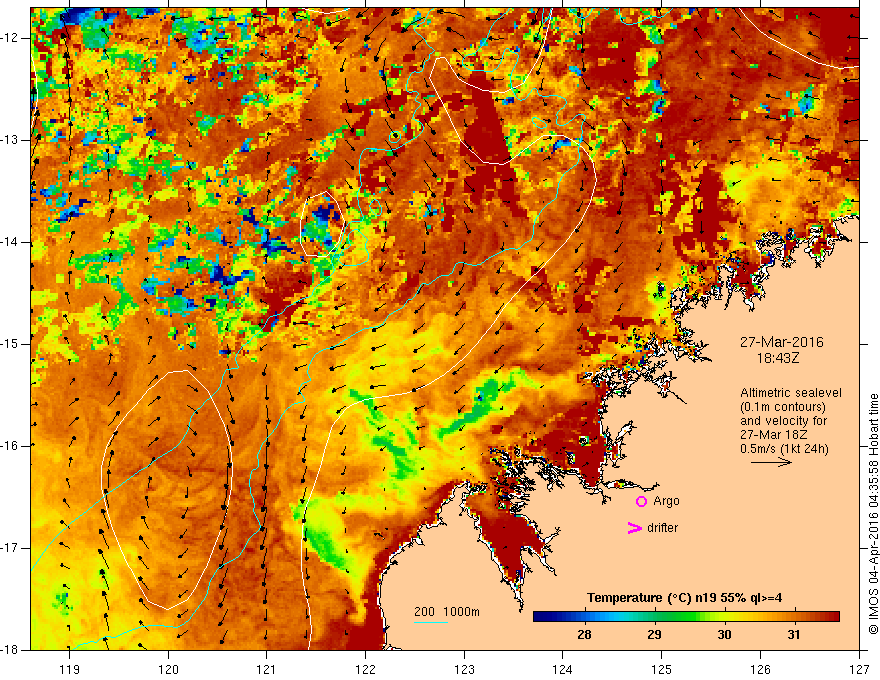Click longitude axis label 121
Image resolution: width=880 pixels, height=680 pixels.
(x=267, y=669)
